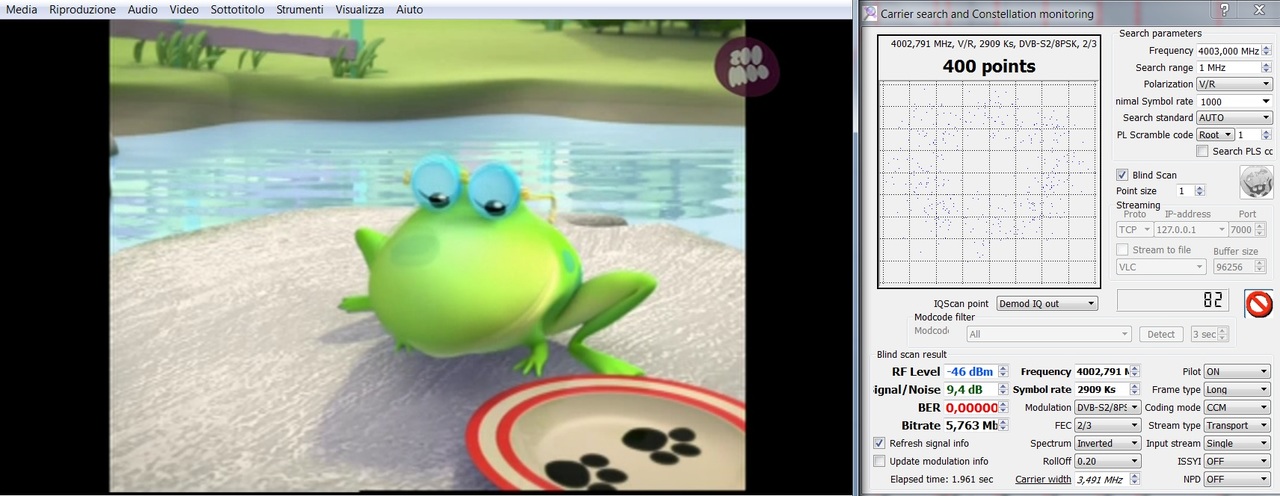Open the PL Scramble code Root dropdown
This screenshot has height=496, width=1280.
pos(1215,135)
